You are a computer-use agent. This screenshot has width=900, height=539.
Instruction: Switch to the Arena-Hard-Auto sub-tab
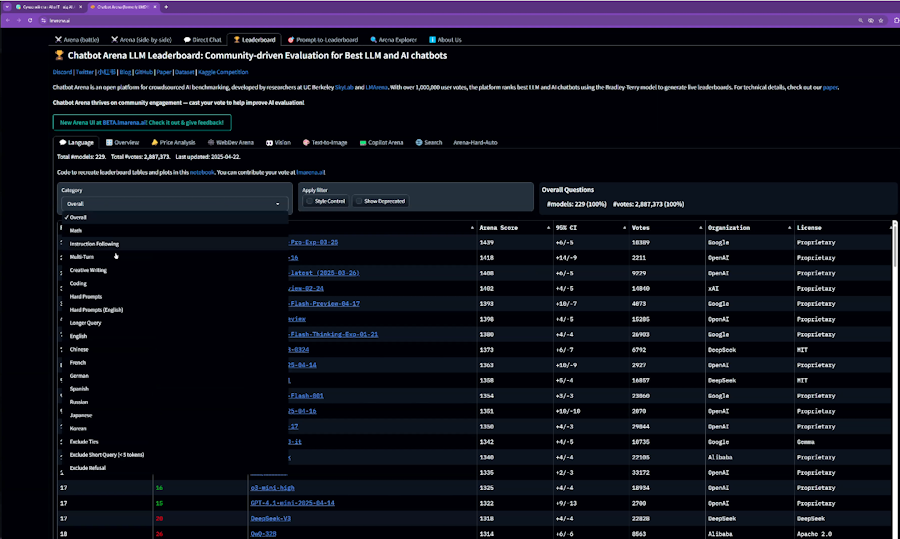coord(475,142)
